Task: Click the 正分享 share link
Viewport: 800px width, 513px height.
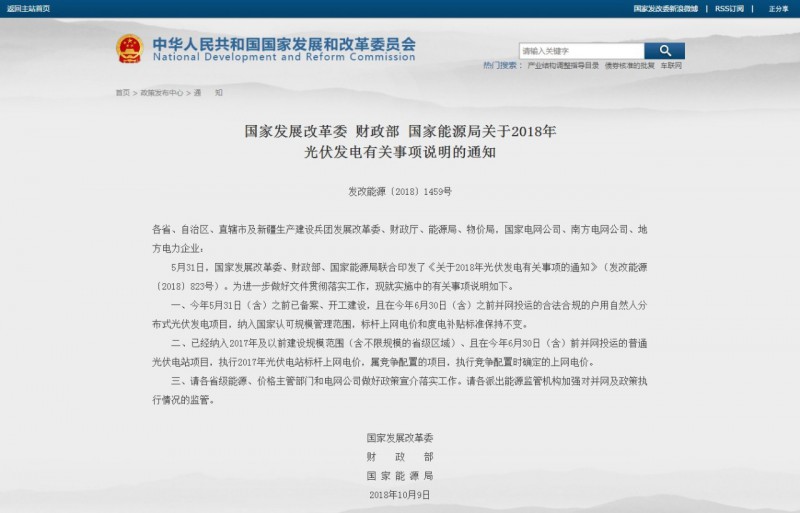Action: [x=778, y=8]
